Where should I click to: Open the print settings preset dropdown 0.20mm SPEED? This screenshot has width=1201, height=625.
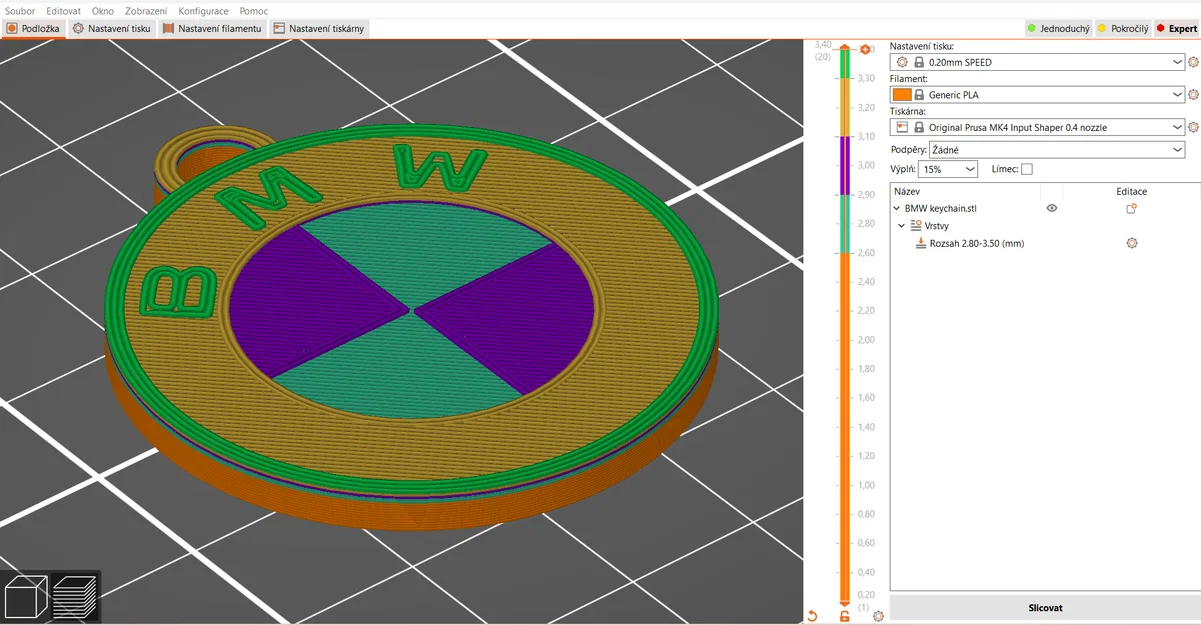coord(1038,62)
